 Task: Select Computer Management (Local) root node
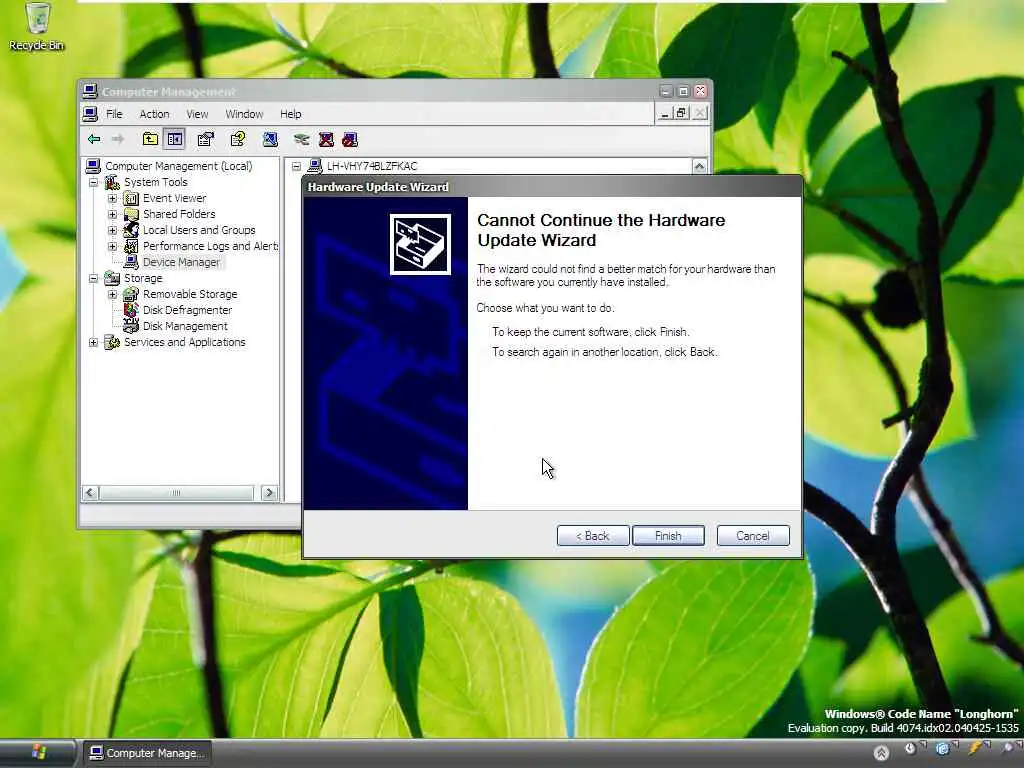[x=178, y=166]
